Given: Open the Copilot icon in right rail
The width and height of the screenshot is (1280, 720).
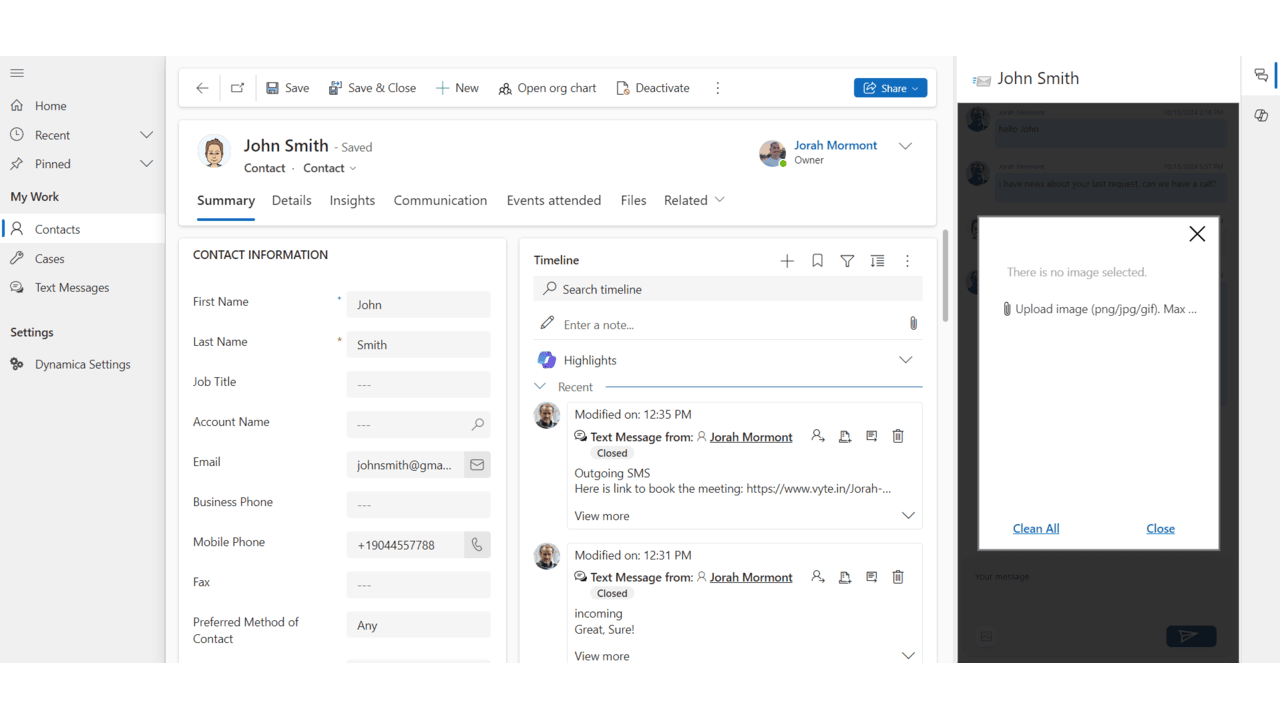Looking at the screenshot, I should click(x=1261, y=116).
